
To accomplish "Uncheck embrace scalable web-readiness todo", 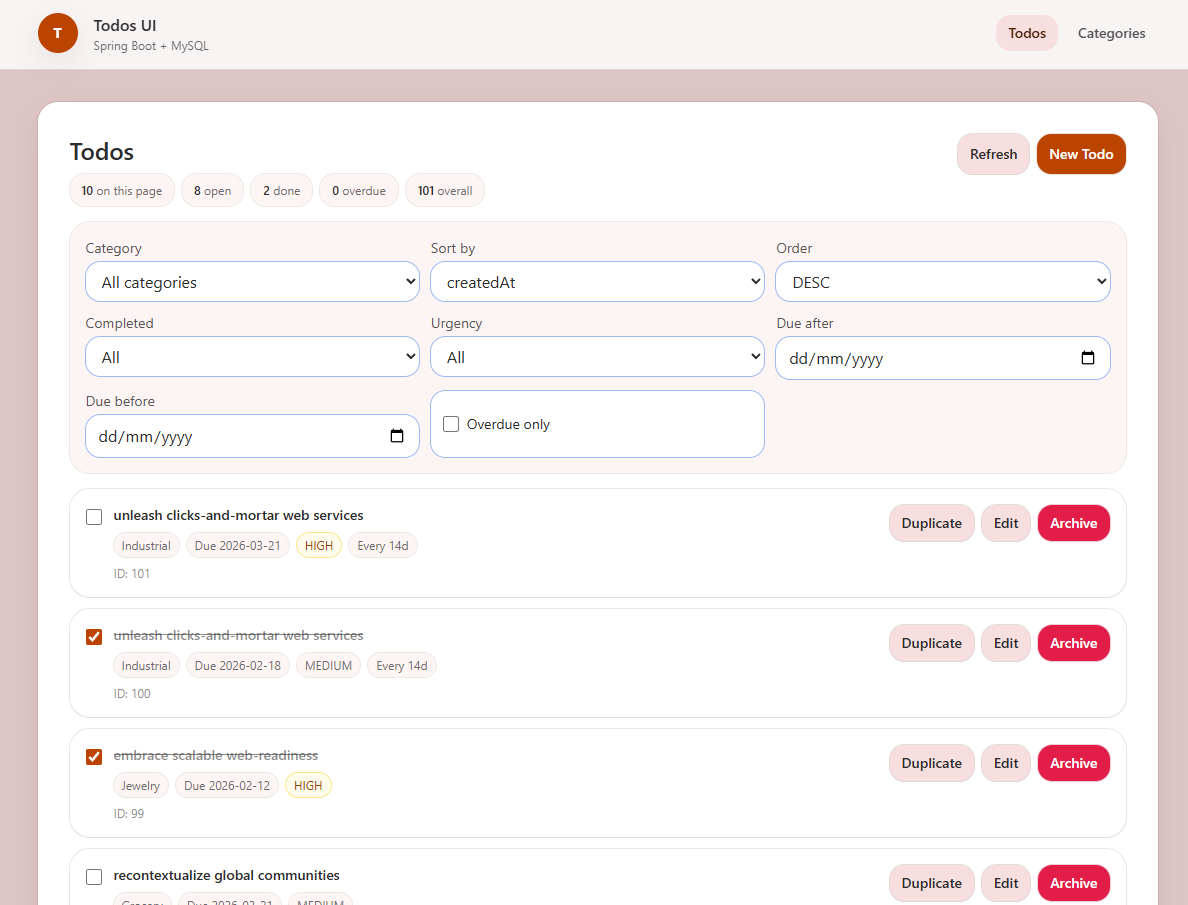I will coord(94,756).
